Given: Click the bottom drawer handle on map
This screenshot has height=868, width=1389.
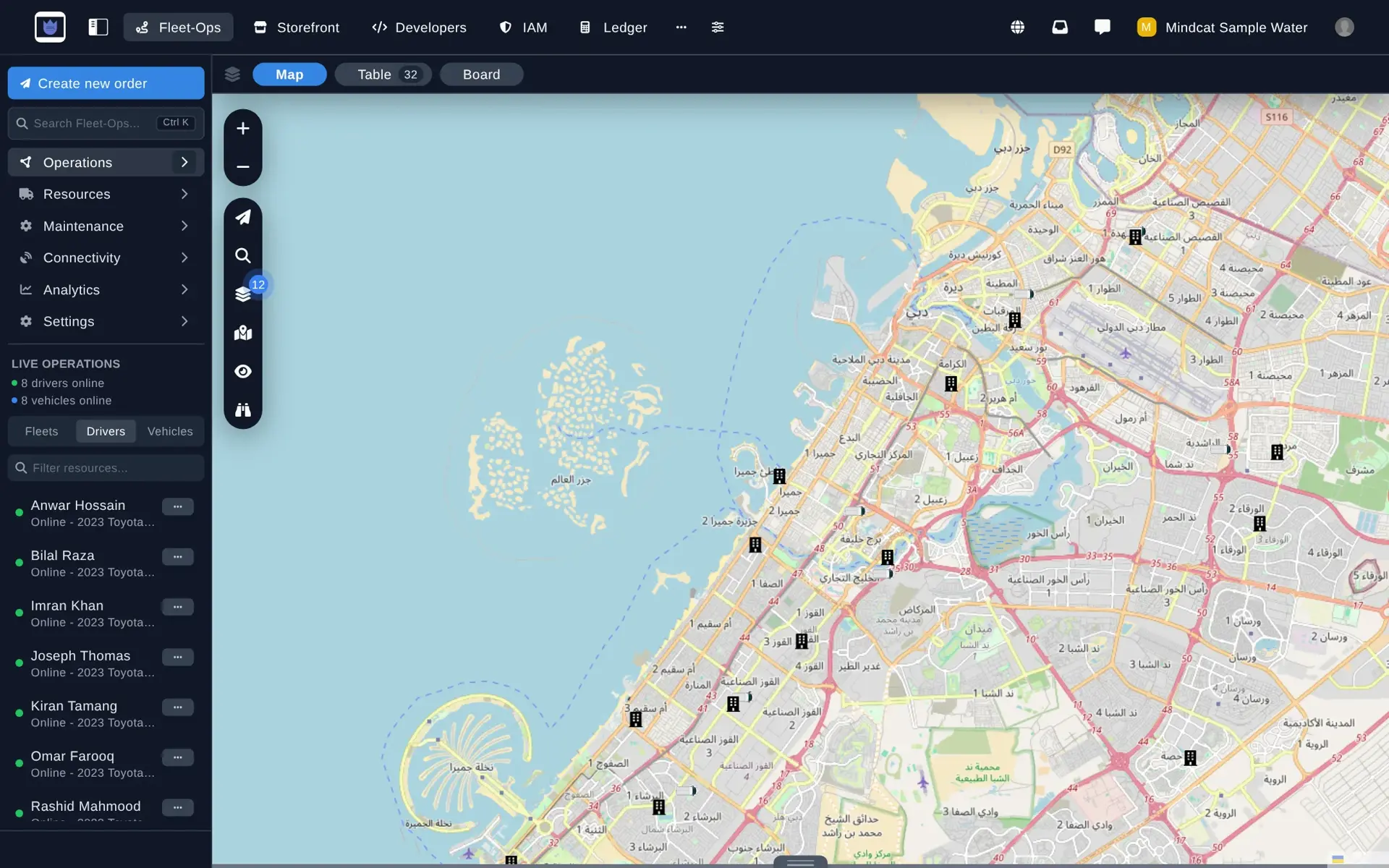Looking at the screenshot, I should coord(800,862).
